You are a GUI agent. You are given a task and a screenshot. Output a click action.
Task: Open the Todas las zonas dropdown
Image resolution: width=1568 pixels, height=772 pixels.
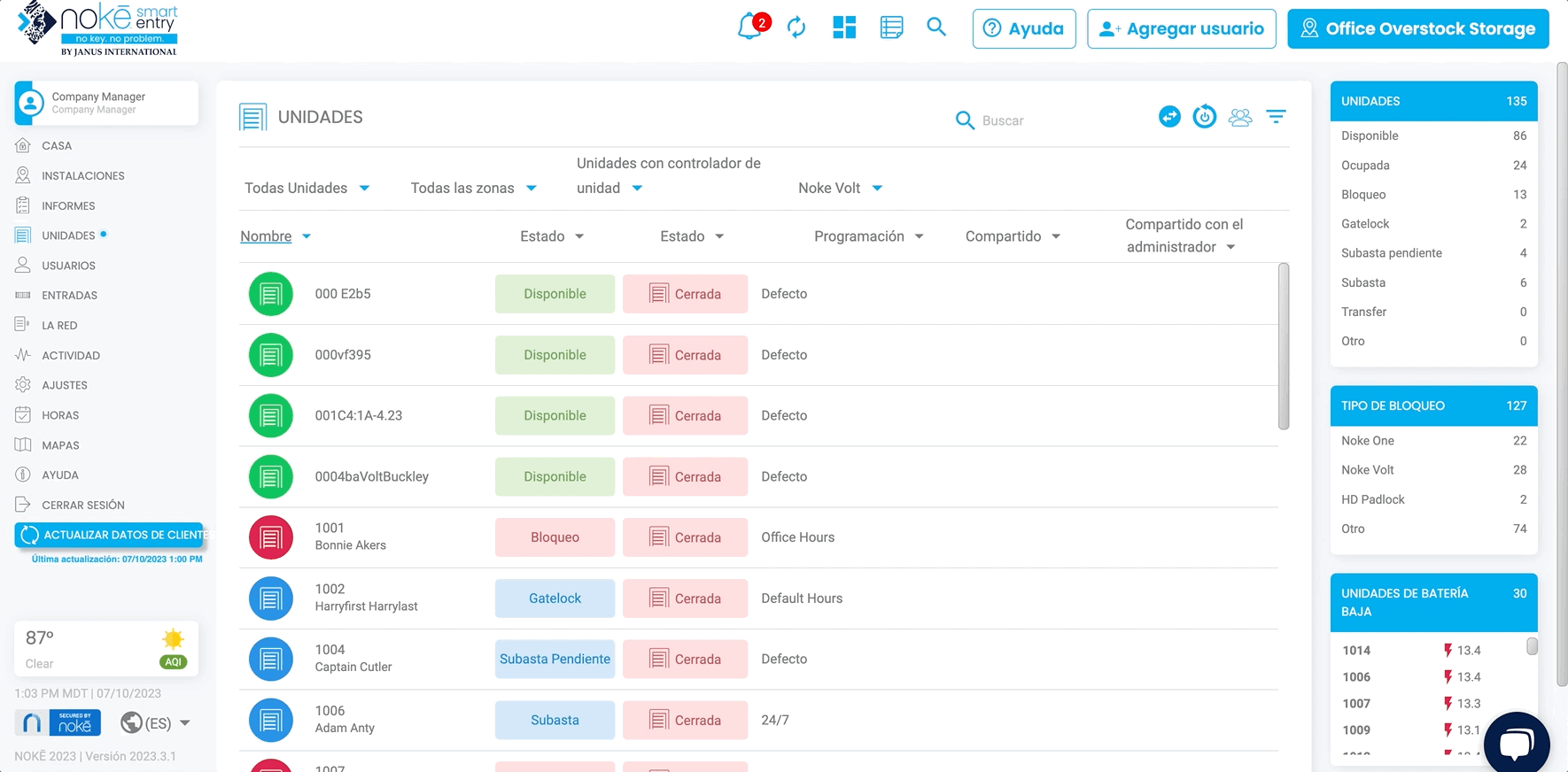coord(473,188)
